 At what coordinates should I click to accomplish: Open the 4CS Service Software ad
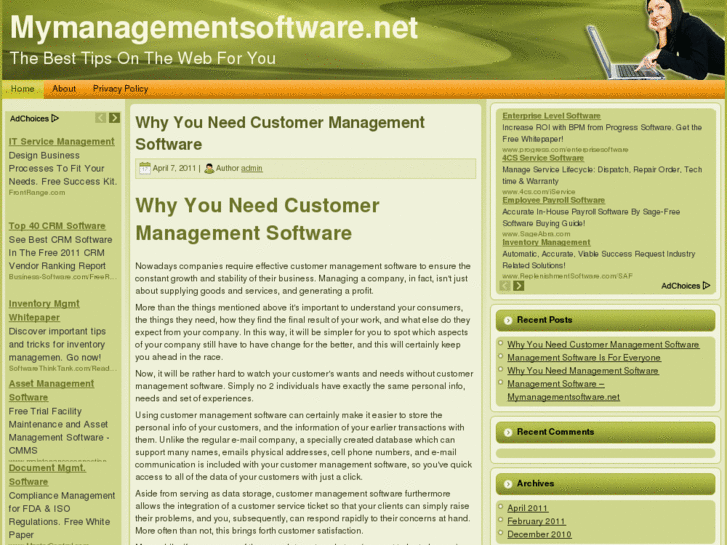543,158
